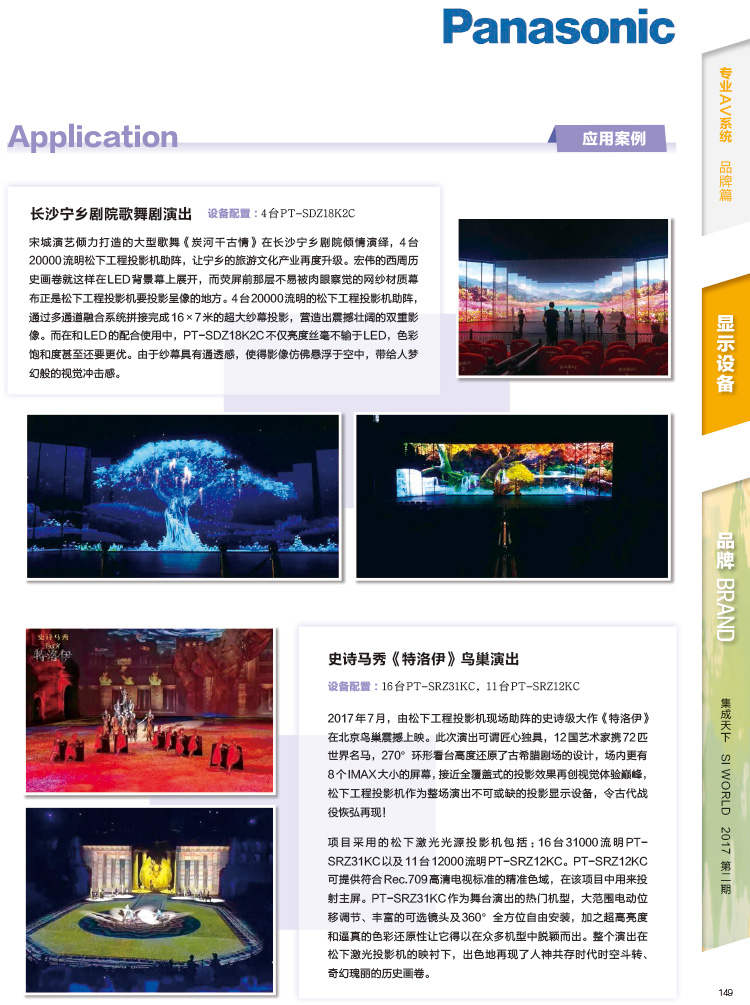Click the Panasonic logo
The width and height of the screenshot is (750, 1005).
(559, 27)
